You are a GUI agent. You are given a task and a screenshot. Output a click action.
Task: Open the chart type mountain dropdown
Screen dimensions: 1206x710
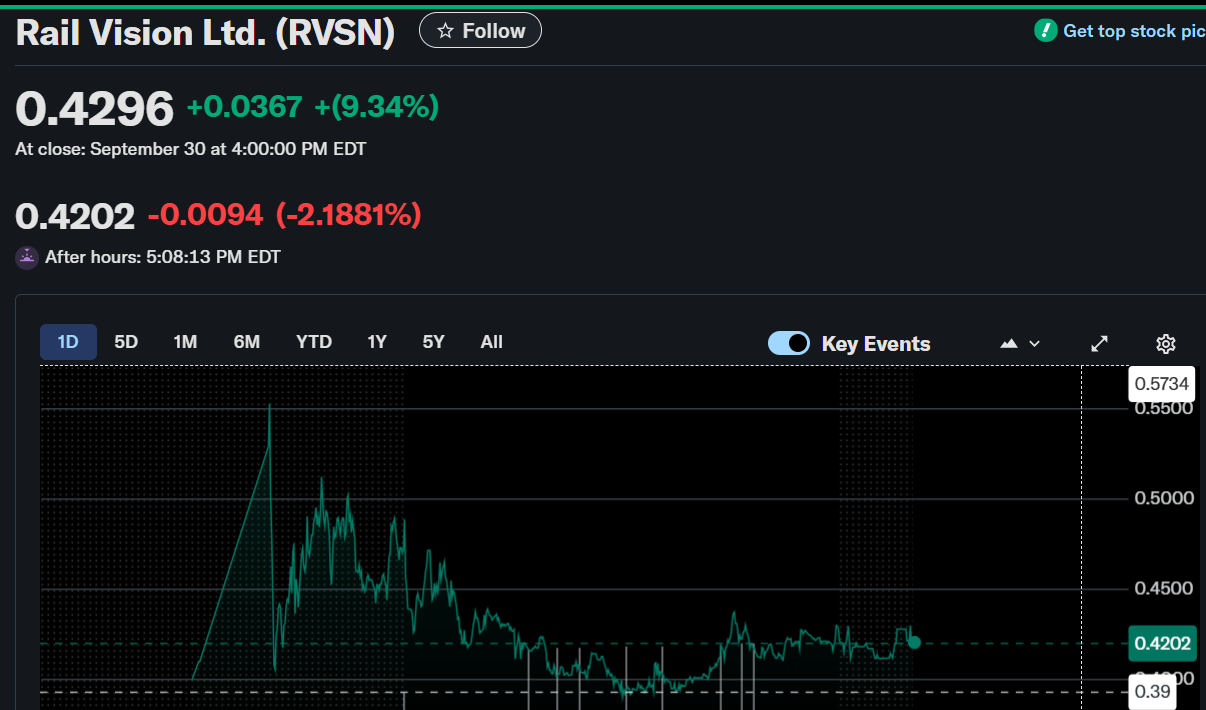click(1020, 344)
